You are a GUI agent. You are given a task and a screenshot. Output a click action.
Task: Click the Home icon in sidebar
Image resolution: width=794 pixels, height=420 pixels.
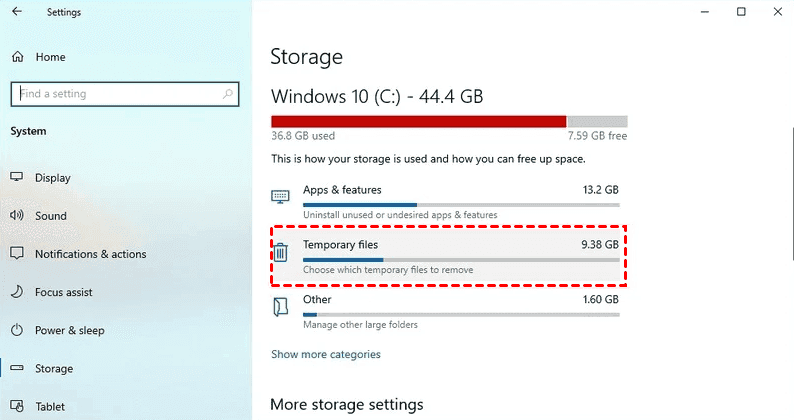(x=17, y=58)
